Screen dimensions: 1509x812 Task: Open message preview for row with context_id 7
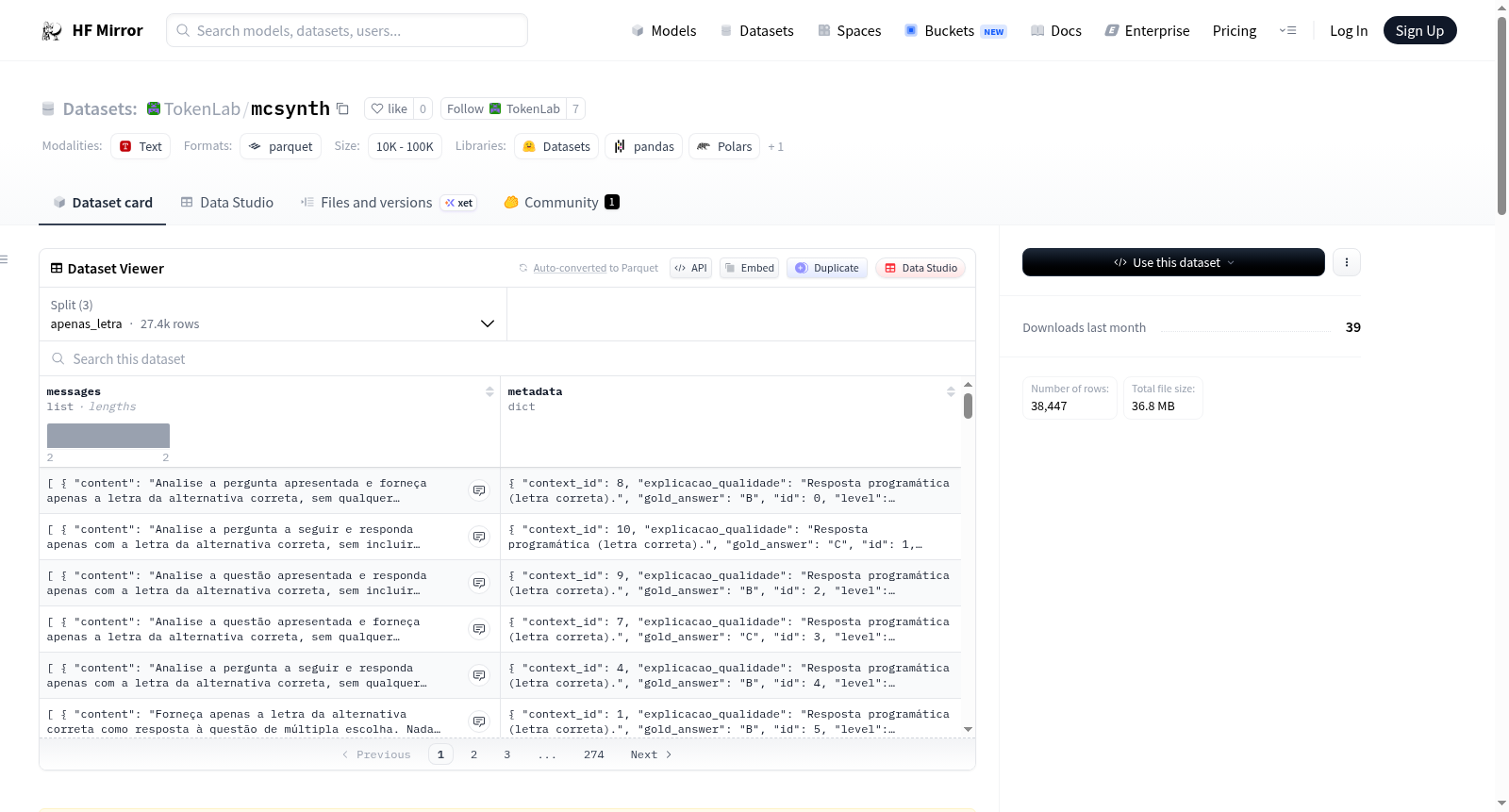[479, 629]
